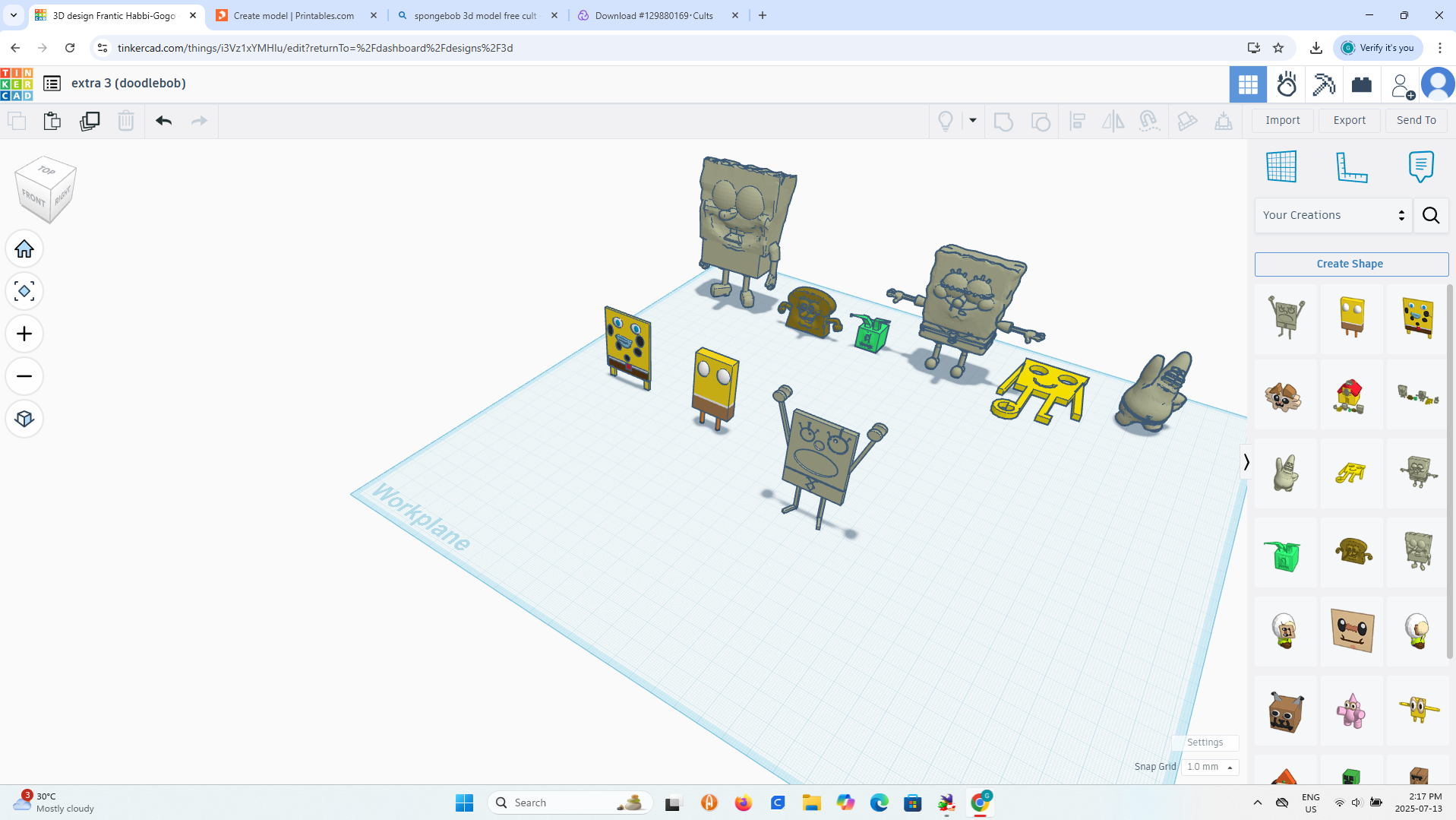The width and height of the screenshot is (1456, 820).
Task: Zoom out with the minus icon
Action: [x=24, y=377]
